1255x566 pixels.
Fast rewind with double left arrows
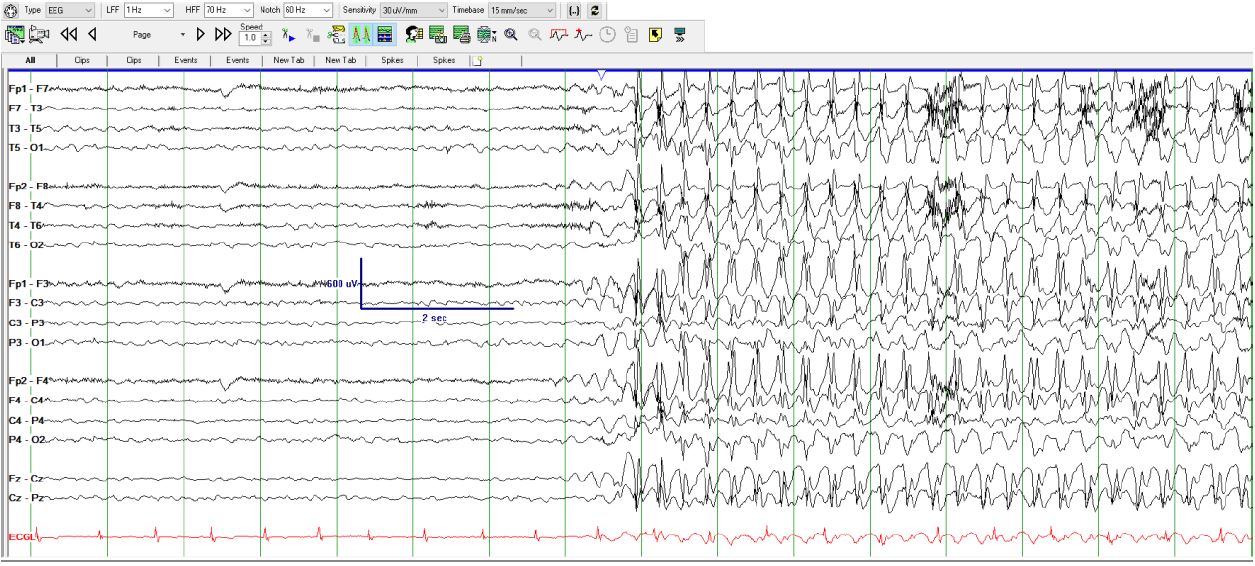68,34
